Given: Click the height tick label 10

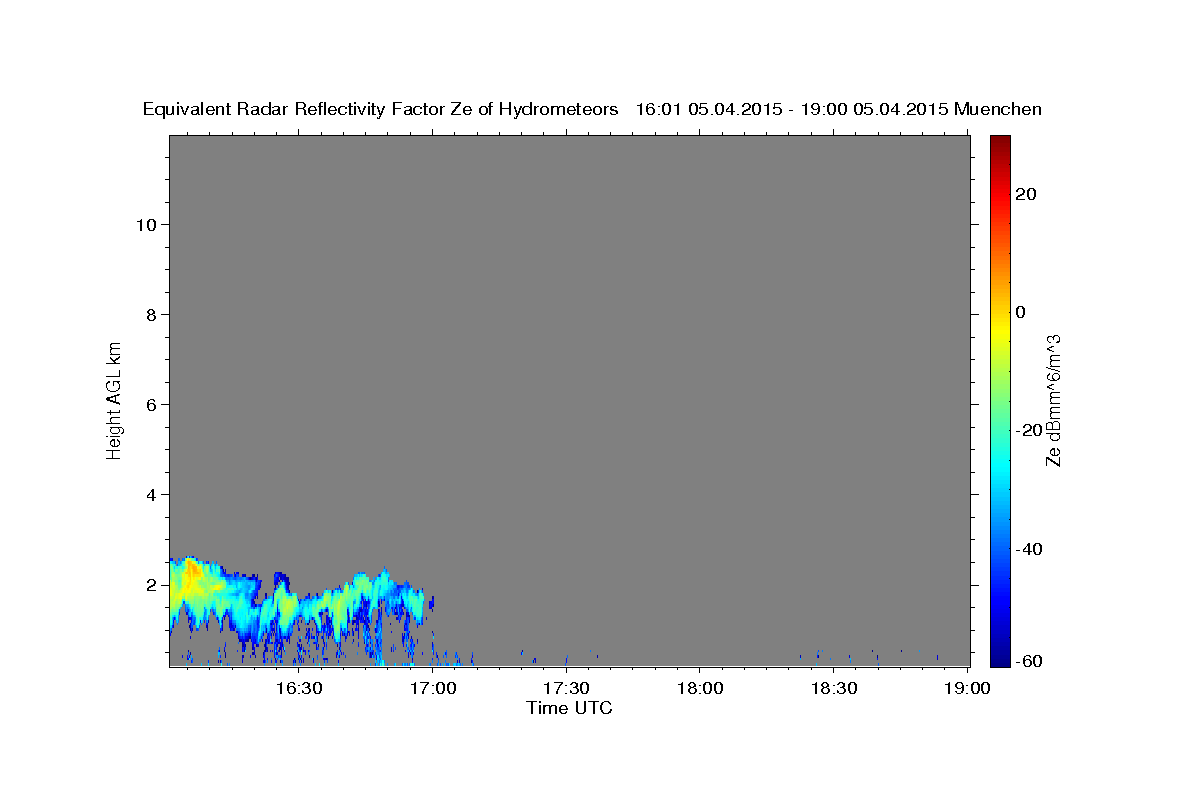Looking at the screenshot, I should (147, 224).
